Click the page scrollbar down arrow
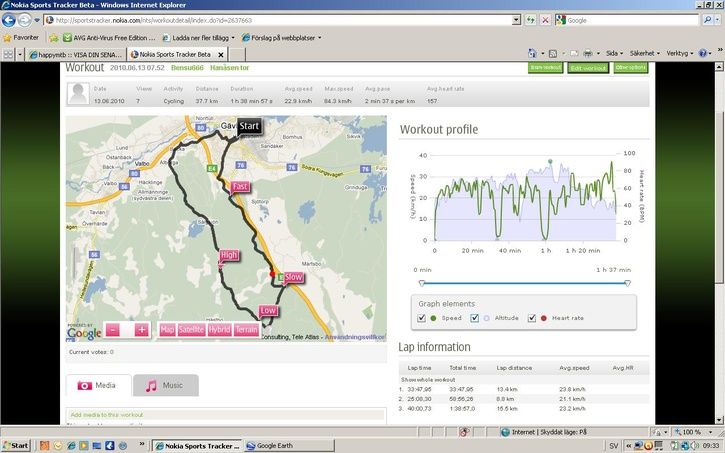 [719, 420]
